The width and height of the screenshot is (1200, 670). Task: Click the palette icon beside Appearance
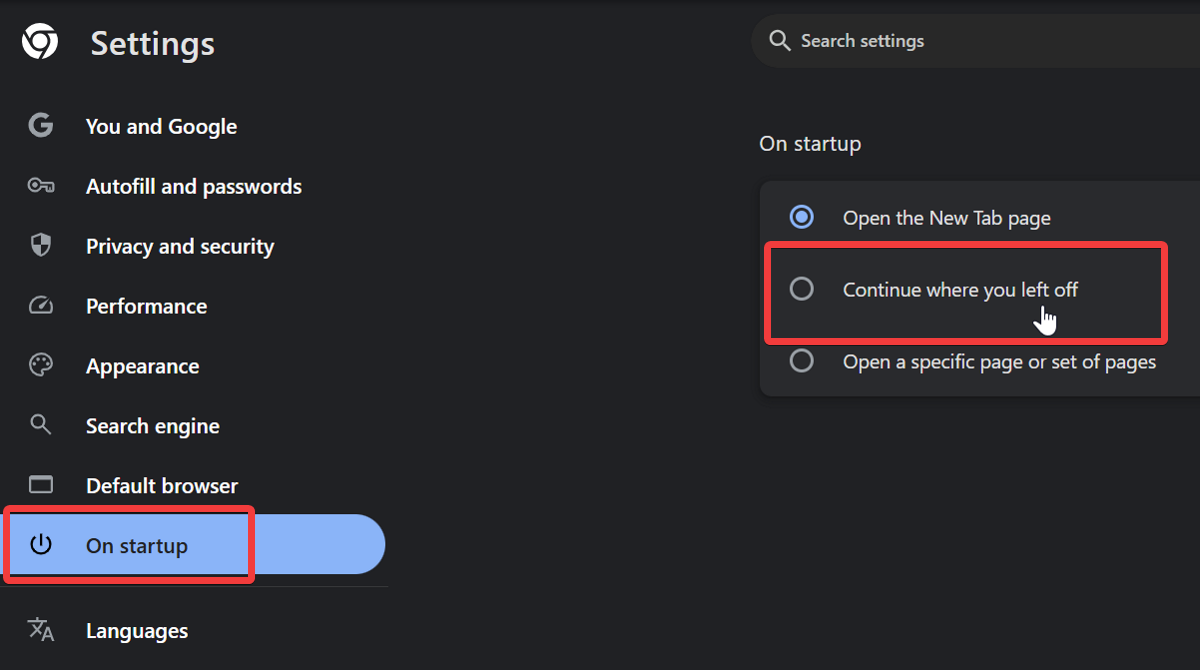pos(40,365)
